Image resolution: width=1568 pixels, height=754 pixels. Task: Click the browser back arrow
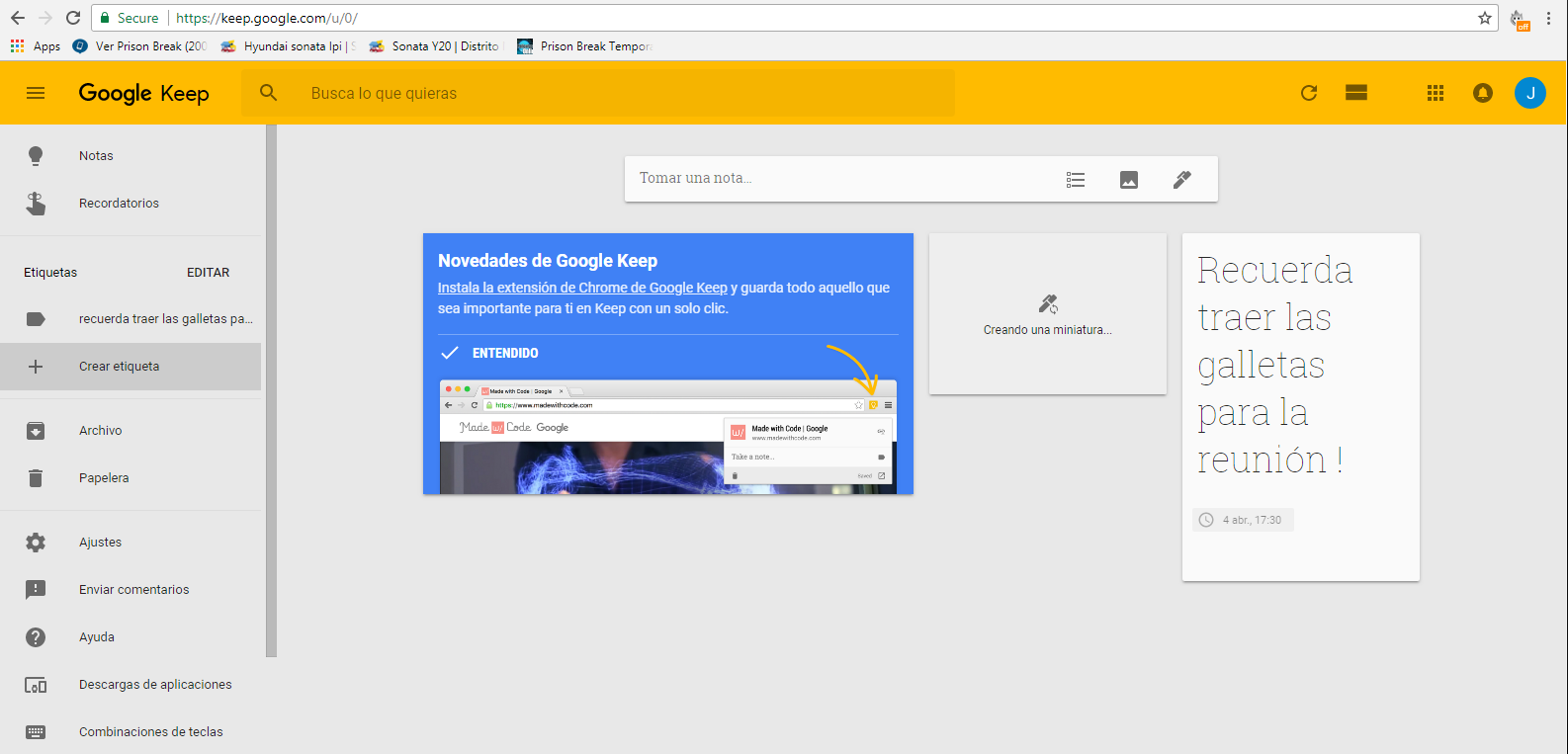(x=18, y=18)
